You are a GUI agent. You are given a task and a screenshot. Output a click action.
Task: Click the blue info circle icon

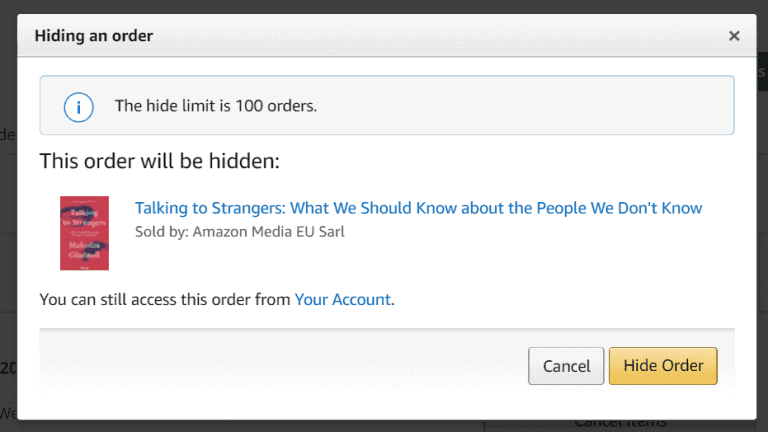(78, 105)
